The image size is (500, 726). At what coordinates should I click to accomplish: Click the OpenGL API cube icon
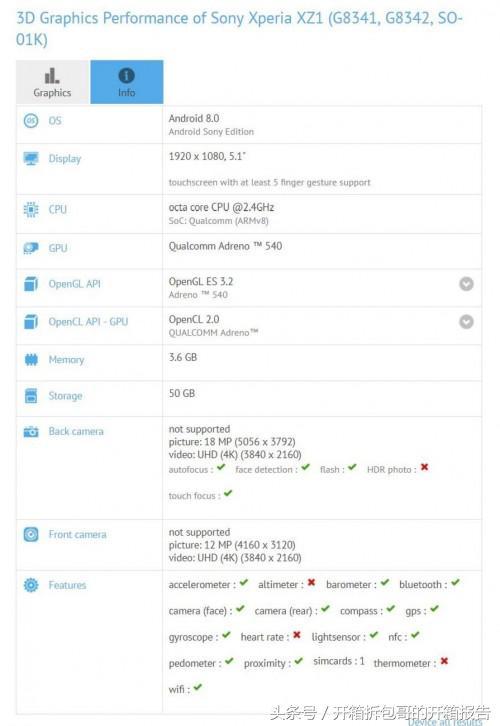[31, 284]
